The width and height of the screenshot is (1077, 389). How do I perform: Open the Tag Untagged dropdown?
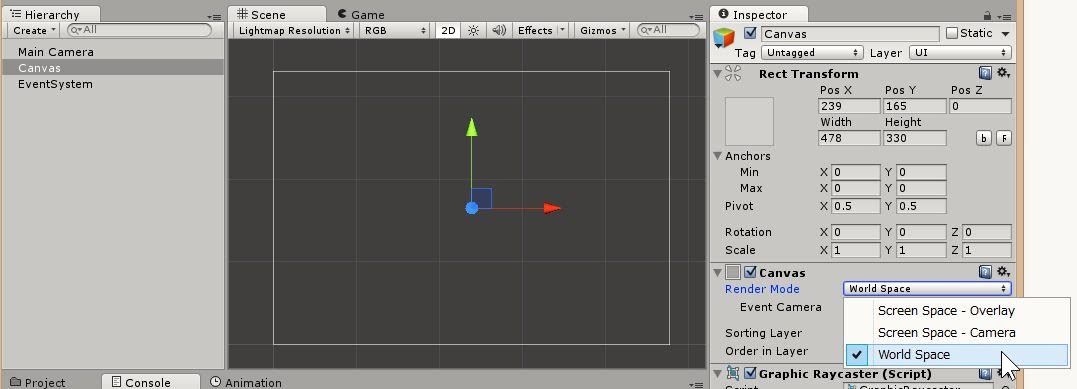[x=813, y=52]
